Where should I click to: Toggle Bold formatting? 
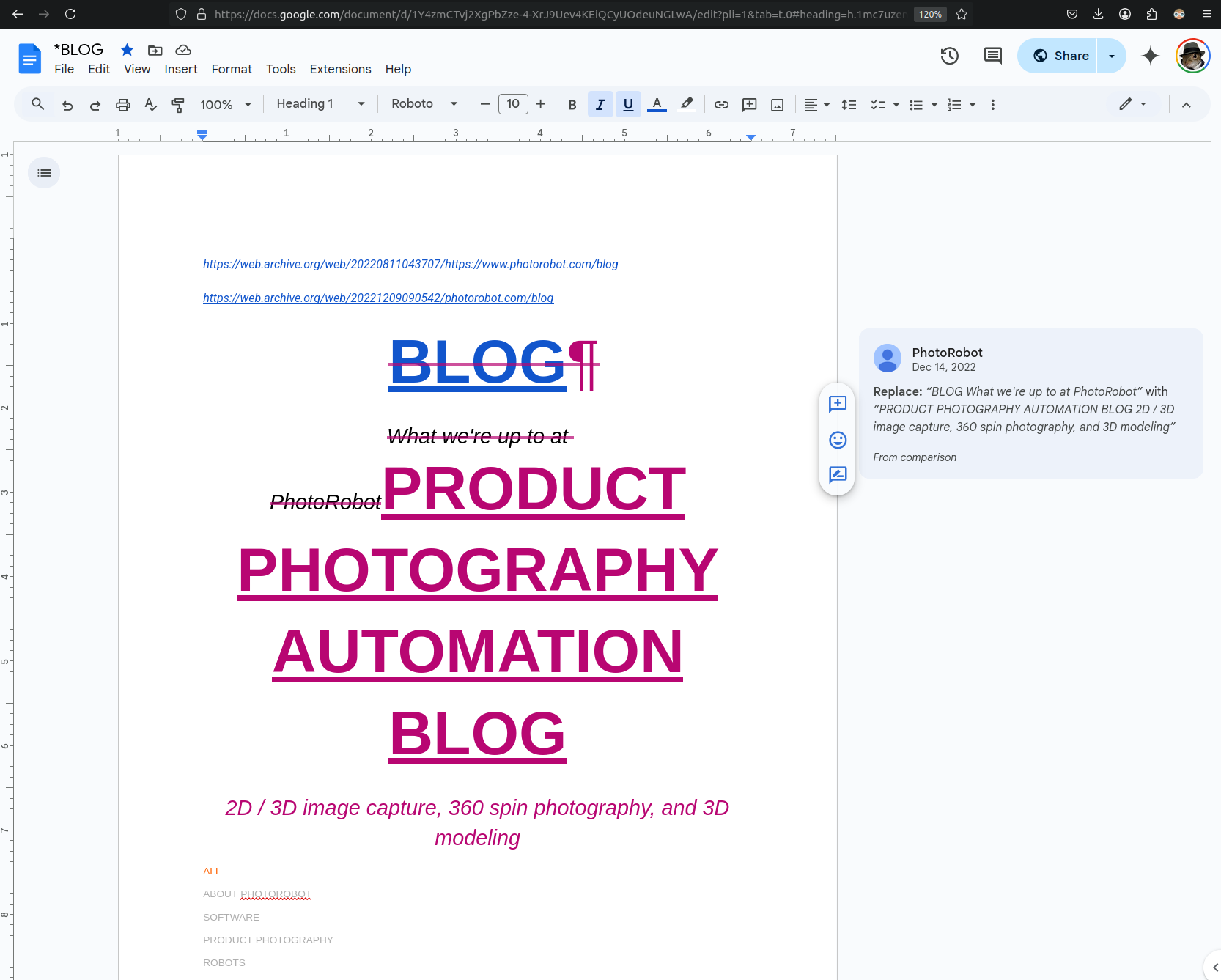coord(572,105)
